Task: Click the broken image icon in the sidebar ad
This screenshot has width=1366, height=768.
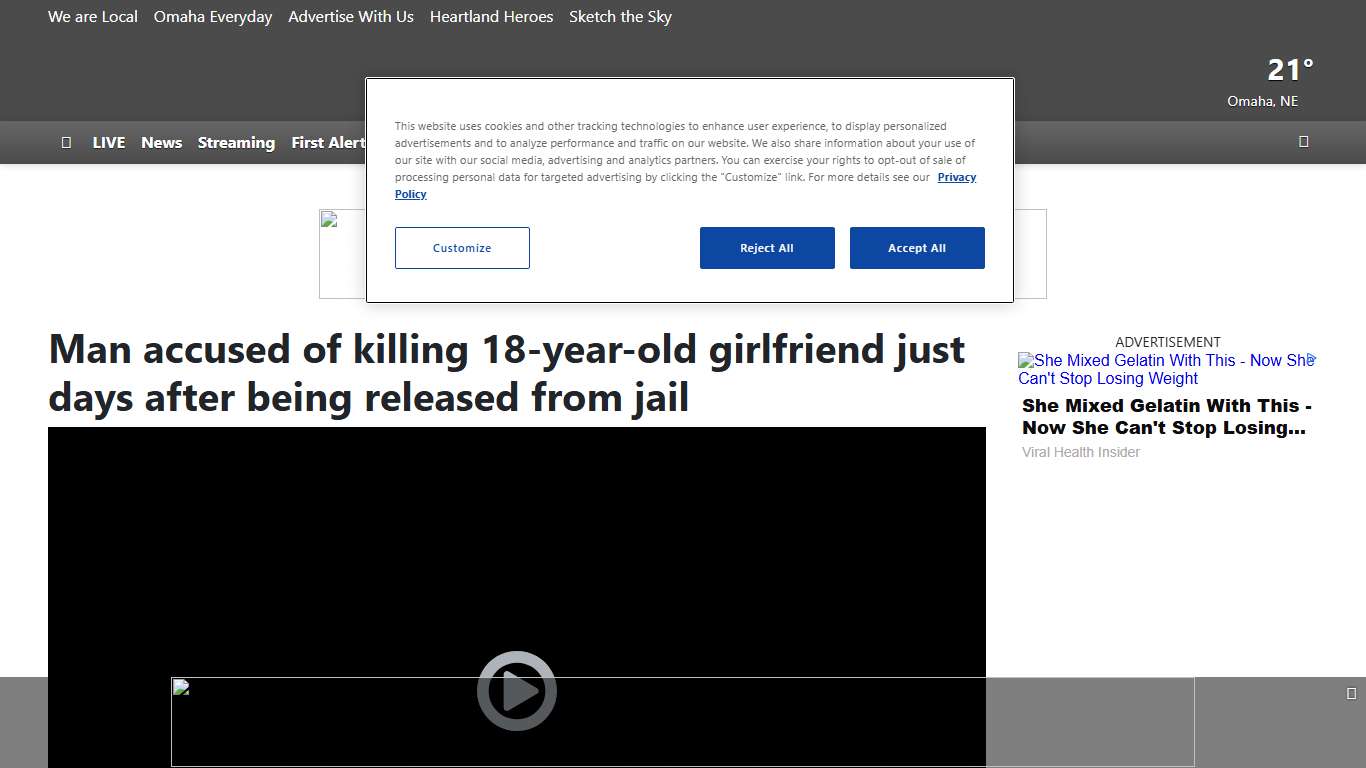Action: pos(1024,361)
